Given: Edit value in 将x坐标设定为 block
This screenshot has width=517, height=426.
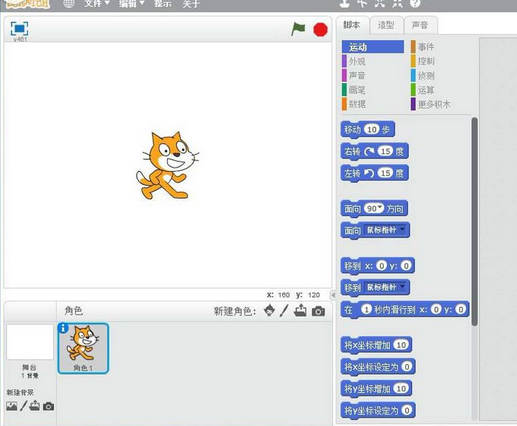Looking at the screenshot, I should click(x=407, y=367).
